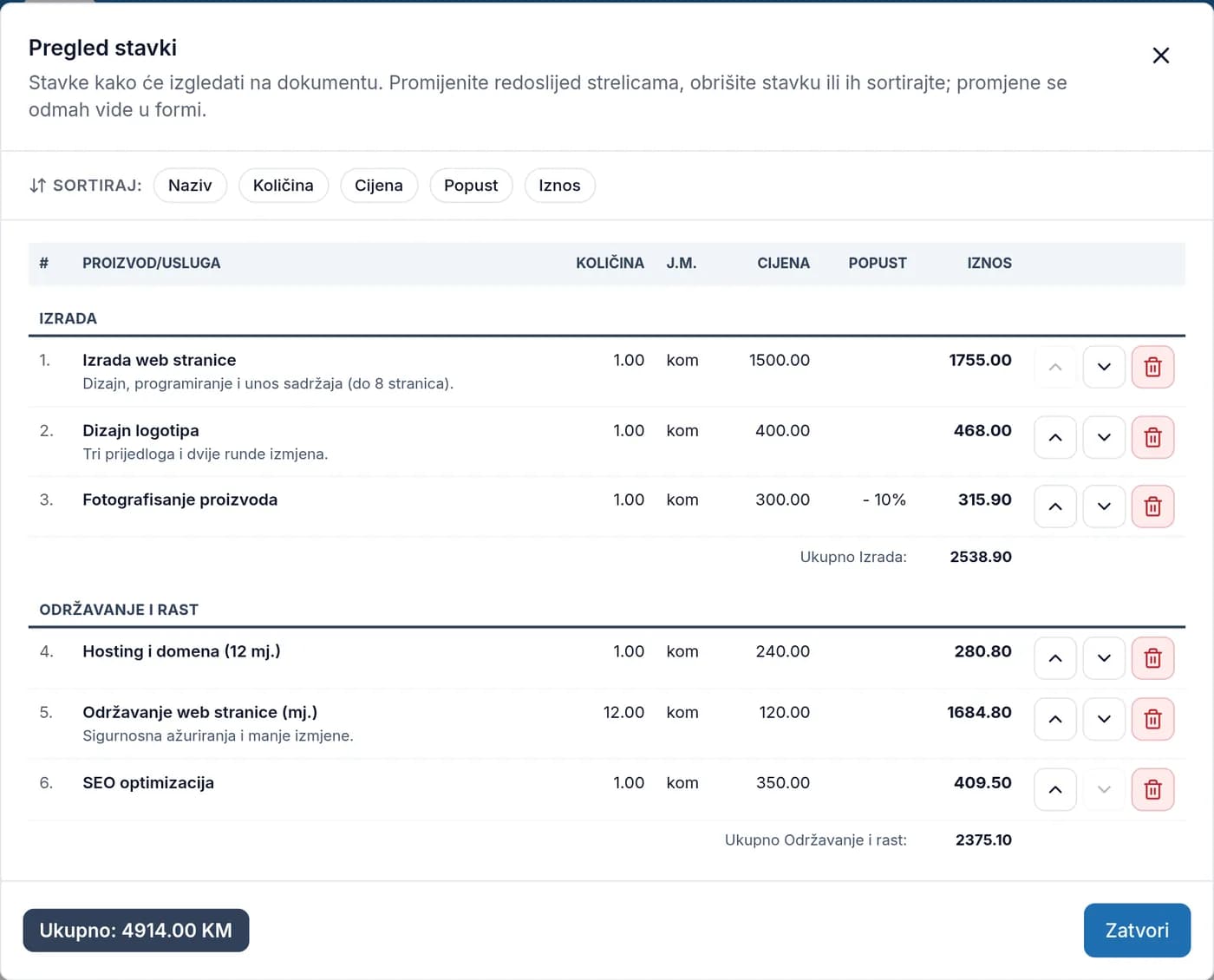Delete the Hosting i domena item
This screenshot has height=980, width=1214.
tap(1152, 658)
